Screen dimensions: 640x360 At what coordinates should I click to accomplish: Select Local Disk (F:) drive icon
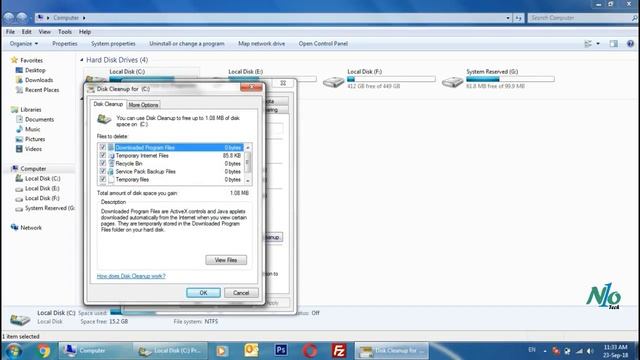333,81
